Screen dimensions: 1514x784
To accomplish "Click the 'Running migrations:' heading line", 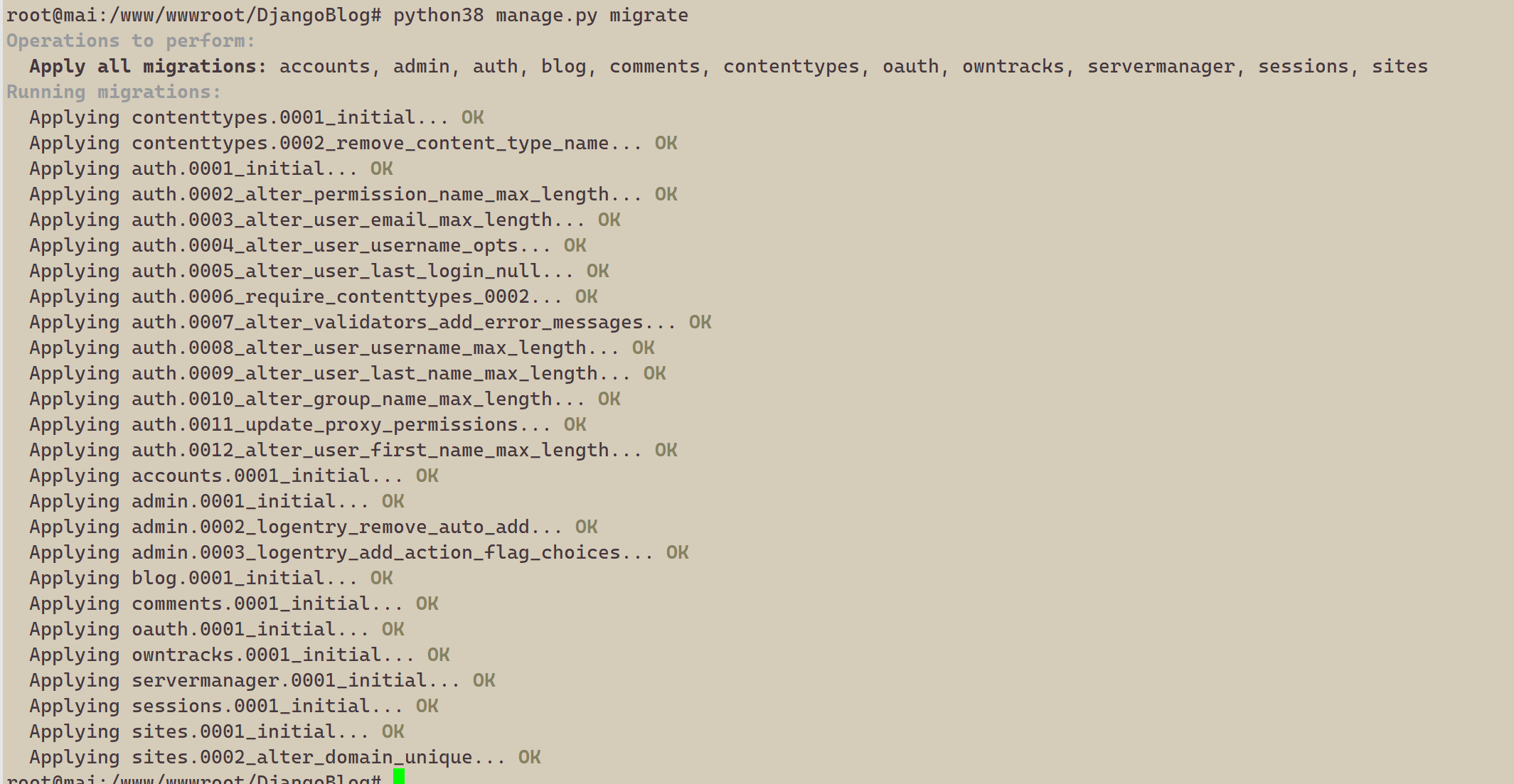I will 114,92.
